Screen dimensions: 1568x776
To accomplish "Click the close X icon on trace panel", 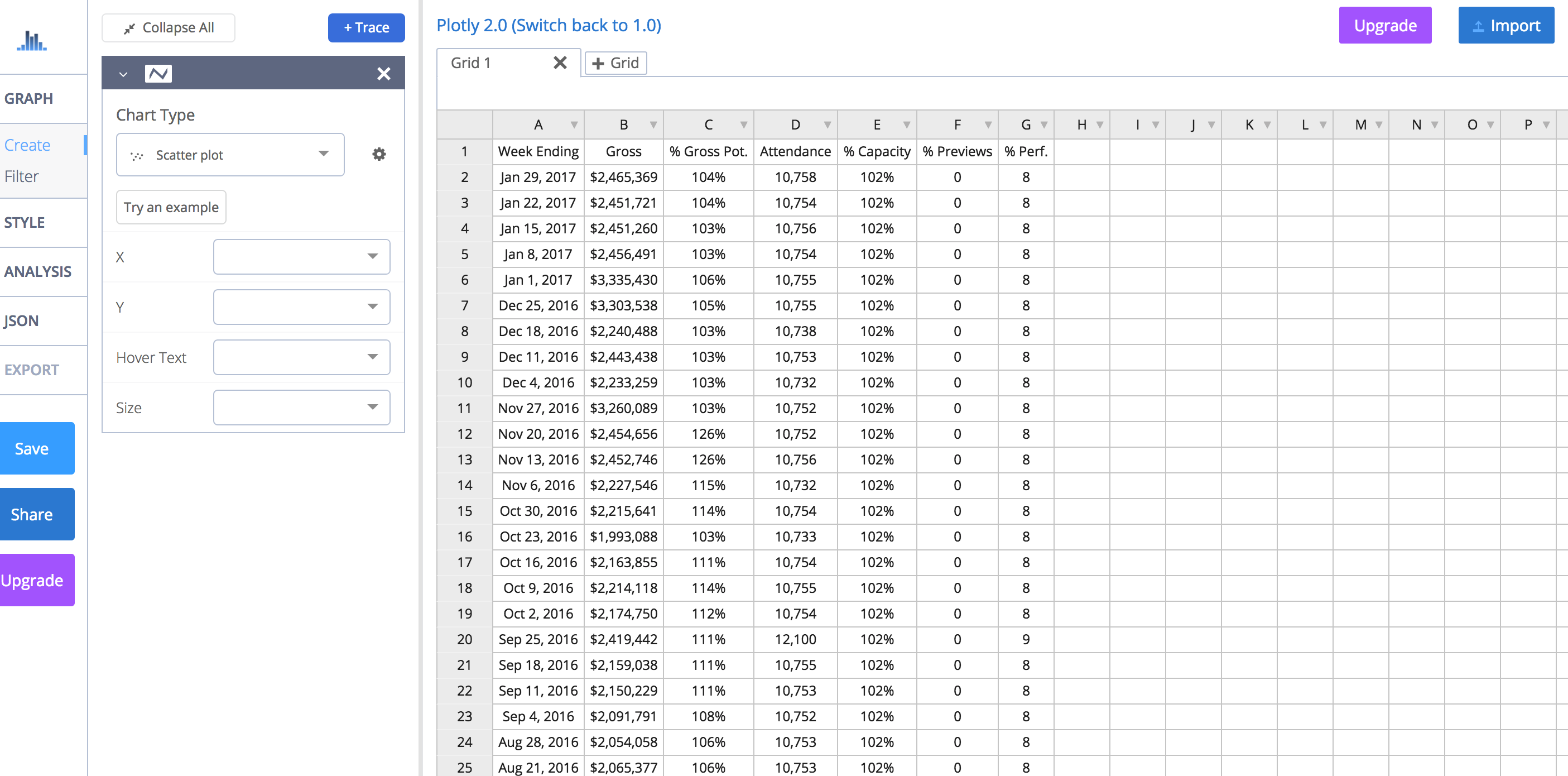I will (384, 74).
